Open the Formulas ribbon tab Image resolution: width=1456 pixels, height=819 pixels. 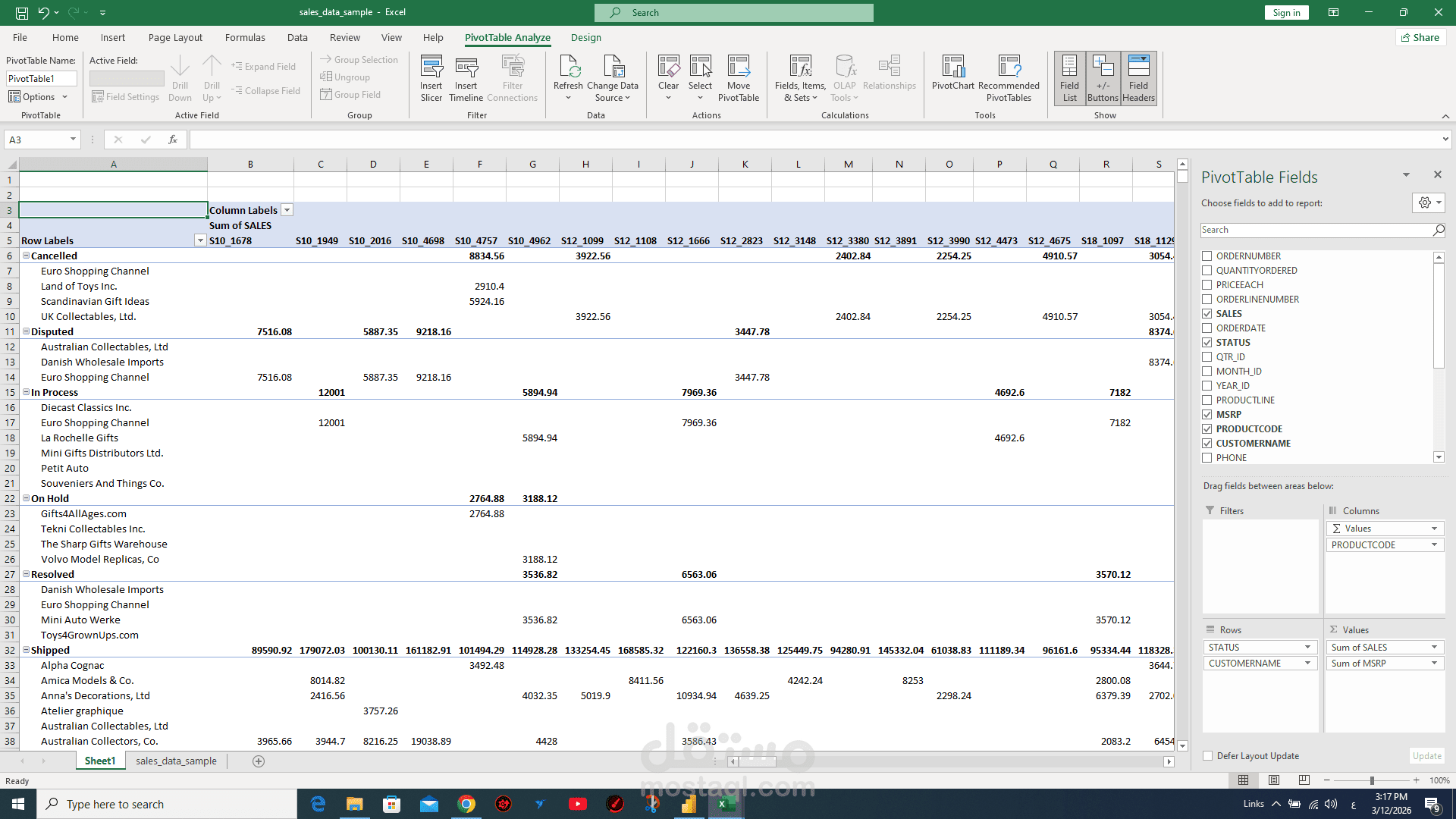245,37
